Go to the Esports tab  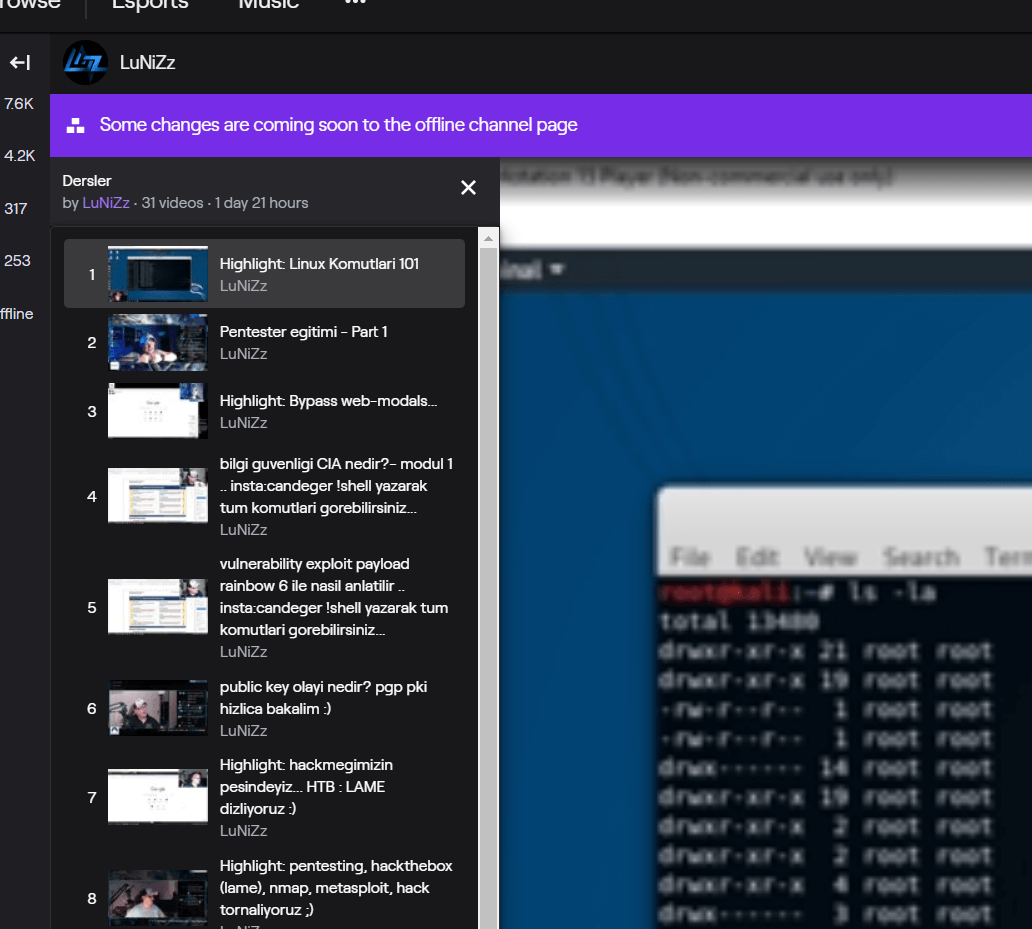(x=150, y=4)
